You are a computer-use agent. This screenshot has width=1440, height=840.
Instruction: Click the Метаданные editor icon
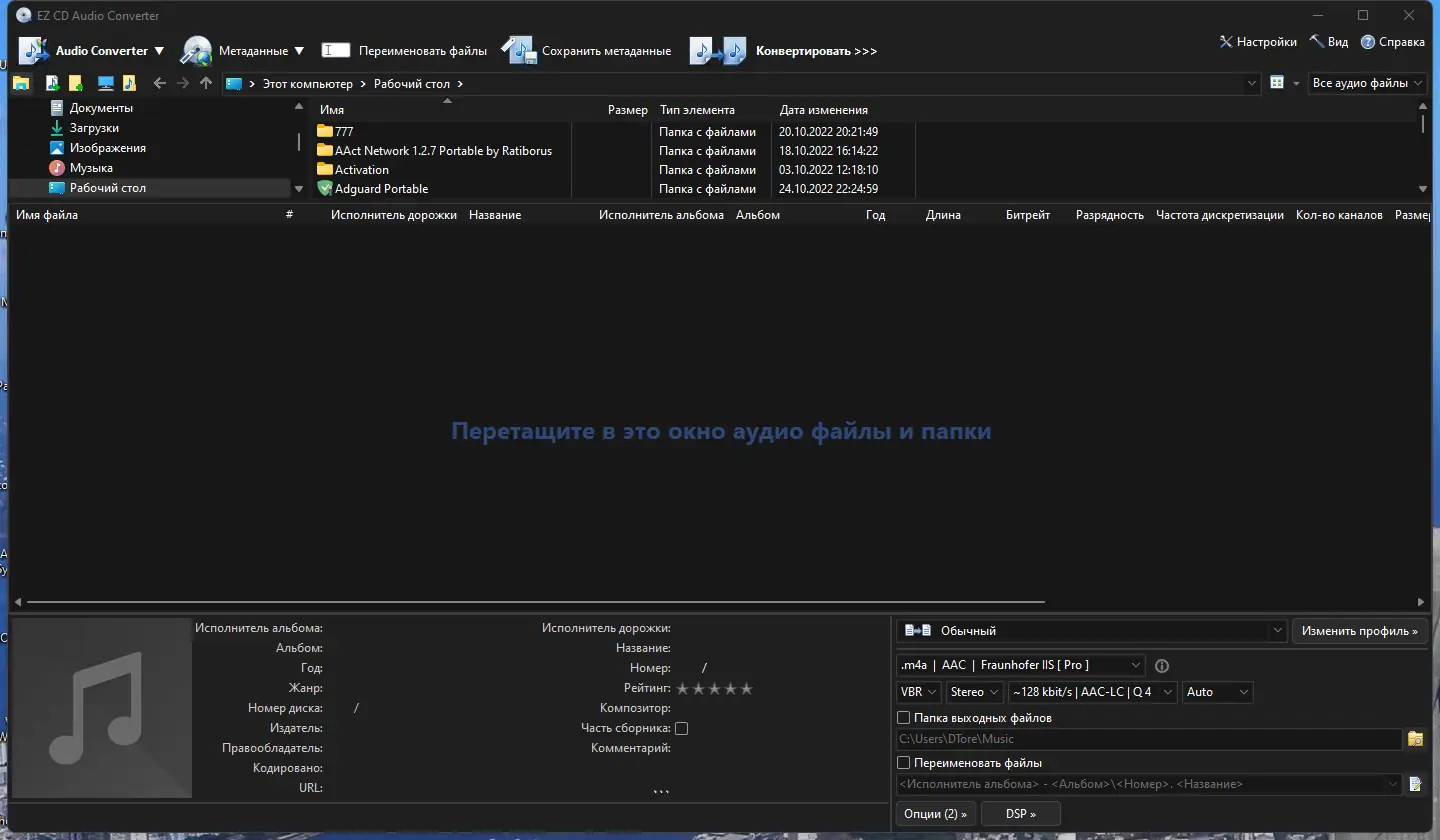coord(196,50)
